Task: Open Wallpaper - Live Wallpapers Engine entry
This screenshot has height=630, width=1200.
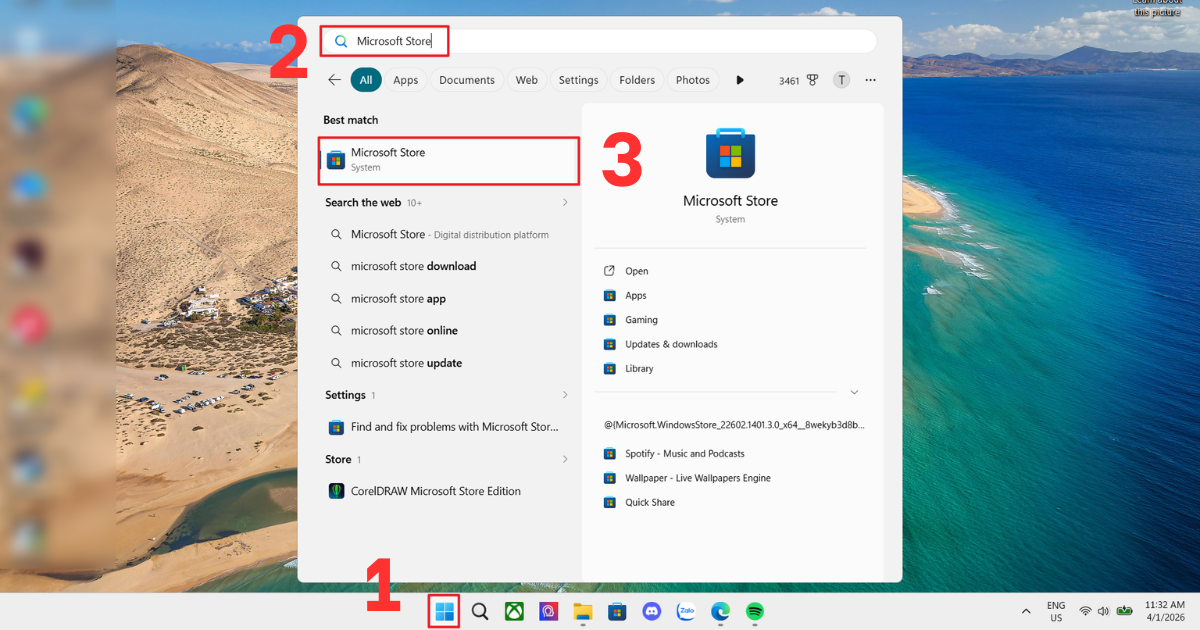Action: pyautogui.click(x=698, y=478)
